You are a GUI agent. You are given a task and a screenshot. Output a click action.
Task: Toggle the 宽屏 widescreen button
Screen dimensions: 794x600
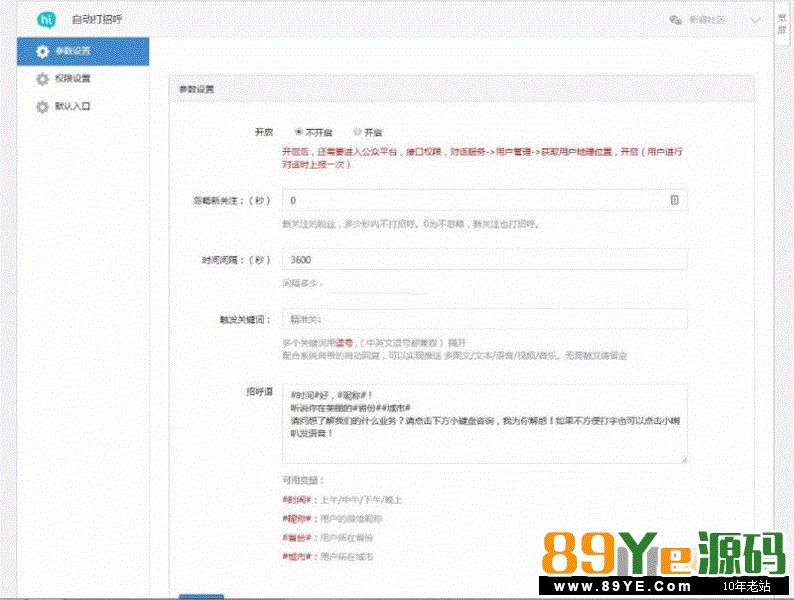782,24
